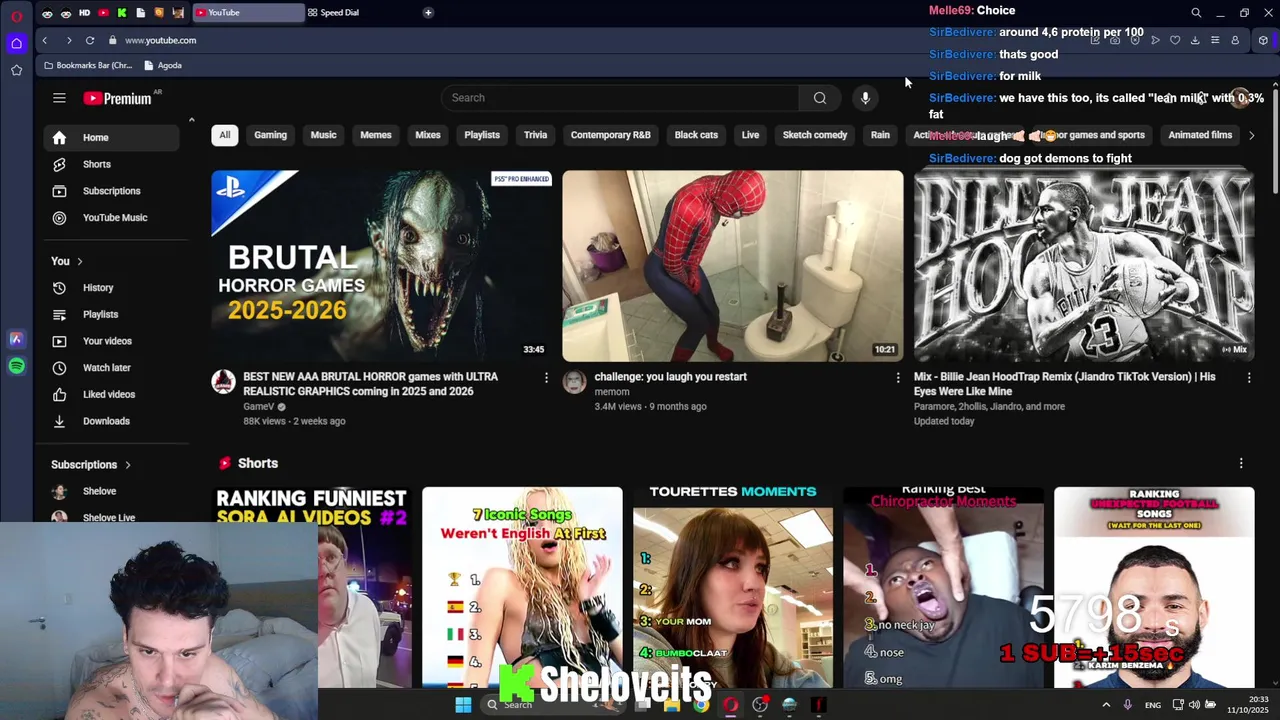Open the Windows Start menu
1280x720 pixels.
pyautogui.click(x=463, y=705)
